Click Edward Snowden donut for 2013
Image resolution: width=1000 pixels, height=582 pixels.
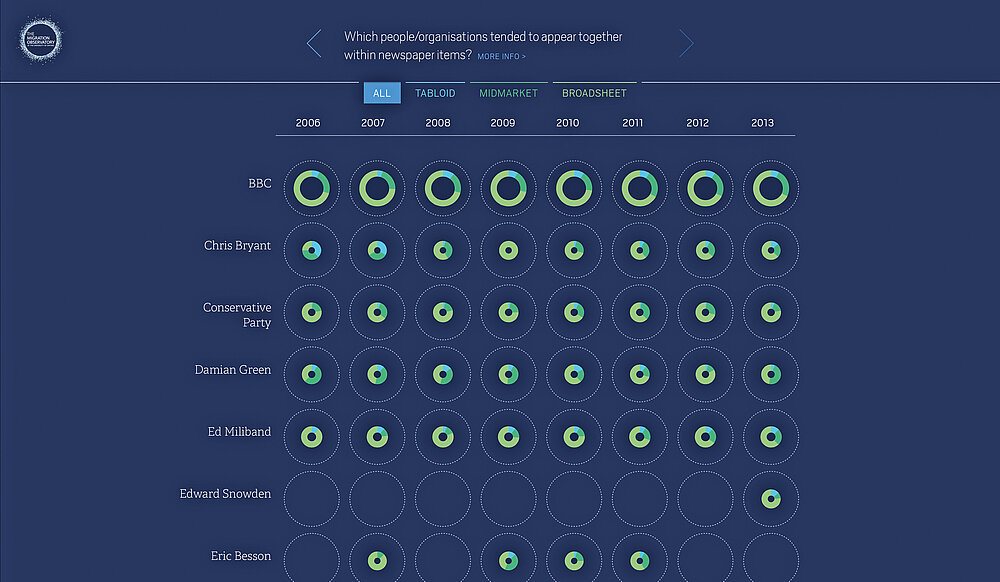771,498
